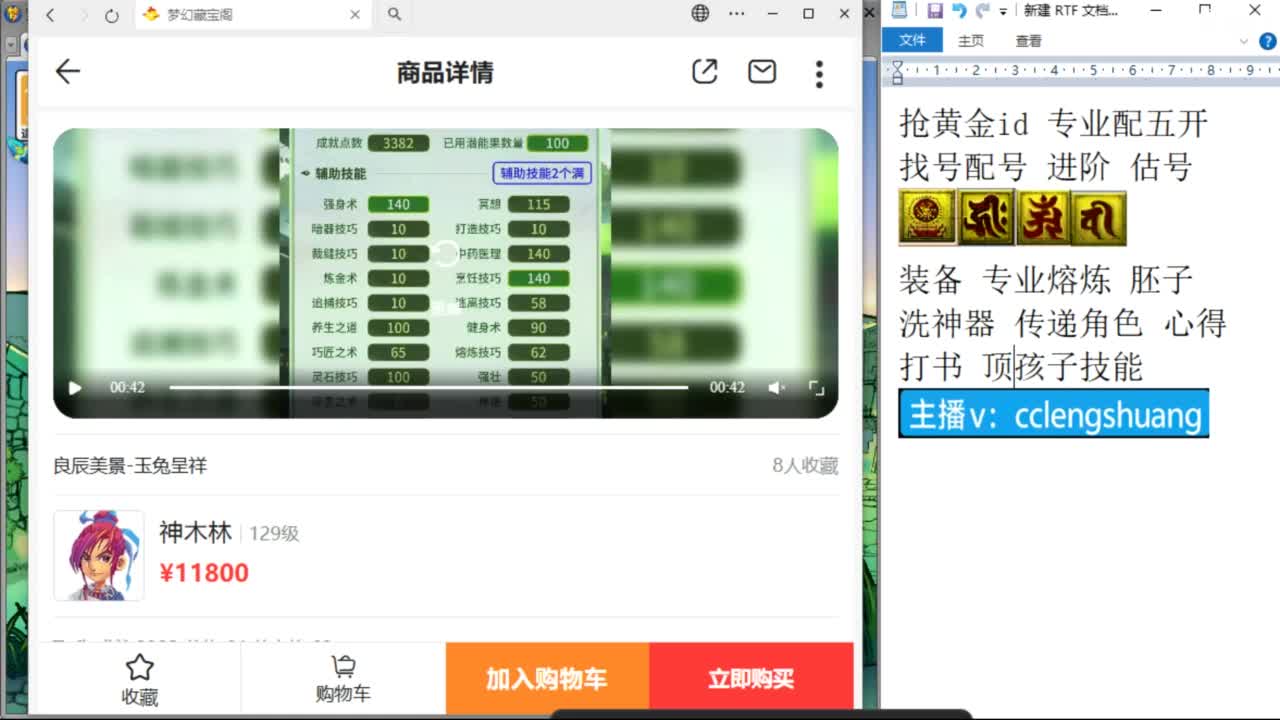Viewport: 1280px width, 720px height.
Task: Click the browser forward arrow
Action: [x=83, y=15]
